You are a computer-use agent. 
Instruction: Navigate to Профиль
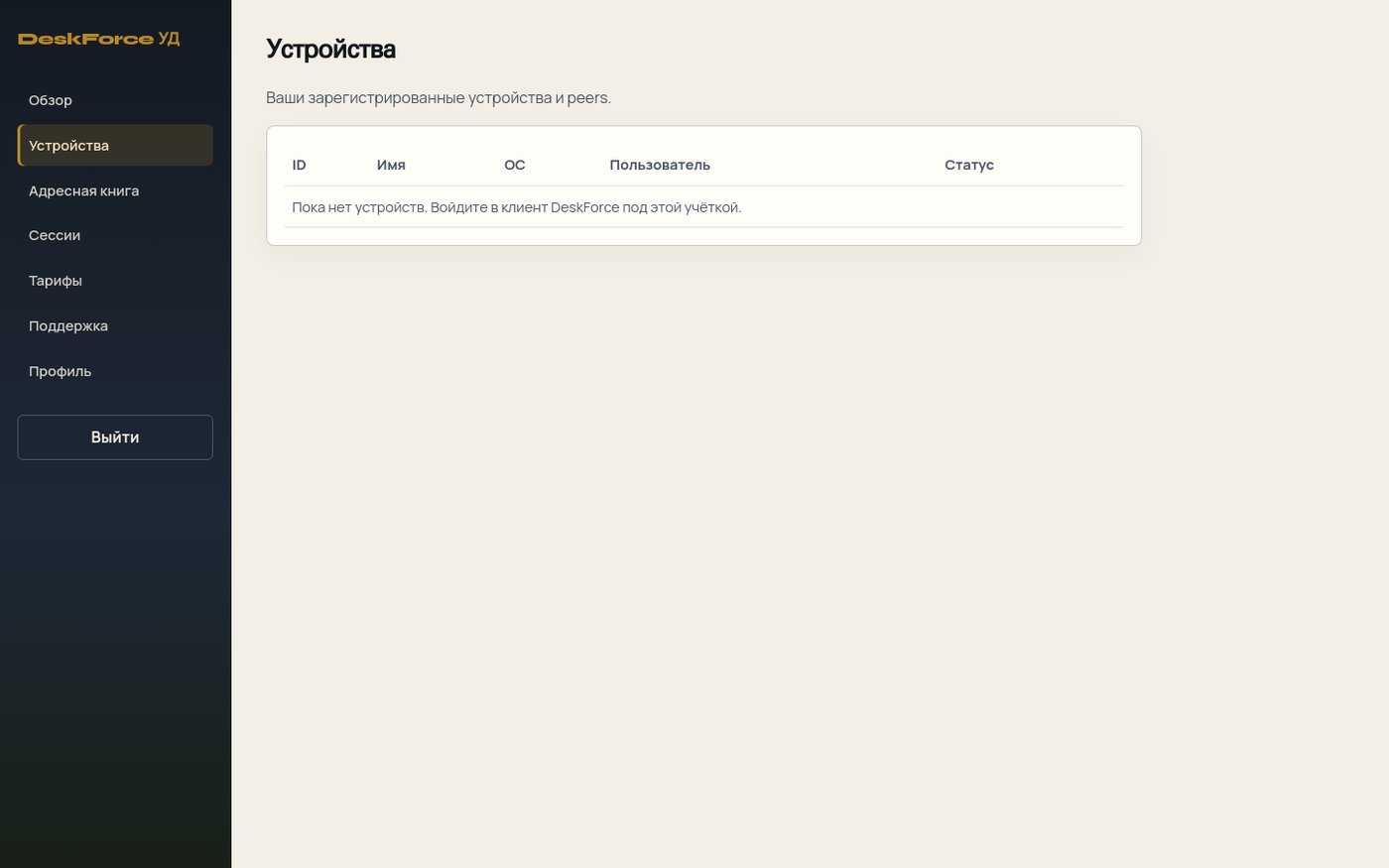(115, 371)
